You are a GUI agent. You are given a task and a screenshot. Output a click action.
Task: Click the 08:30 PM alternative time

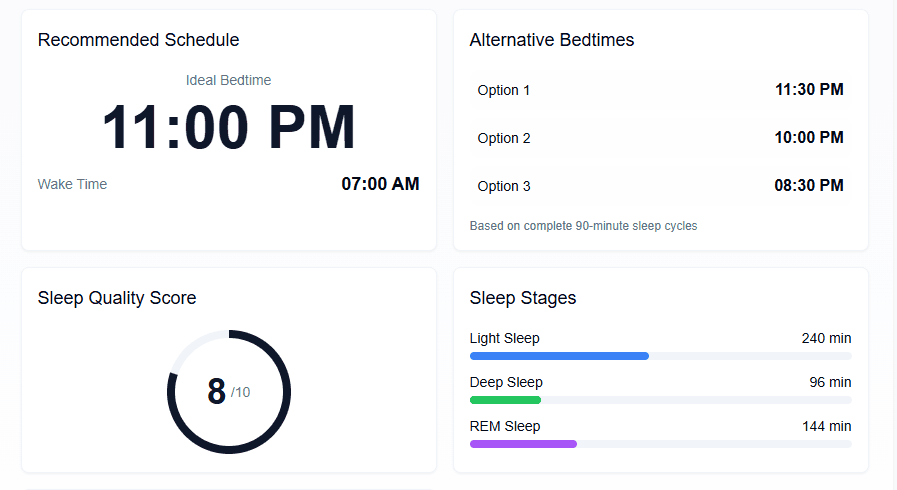click(808, 186)
